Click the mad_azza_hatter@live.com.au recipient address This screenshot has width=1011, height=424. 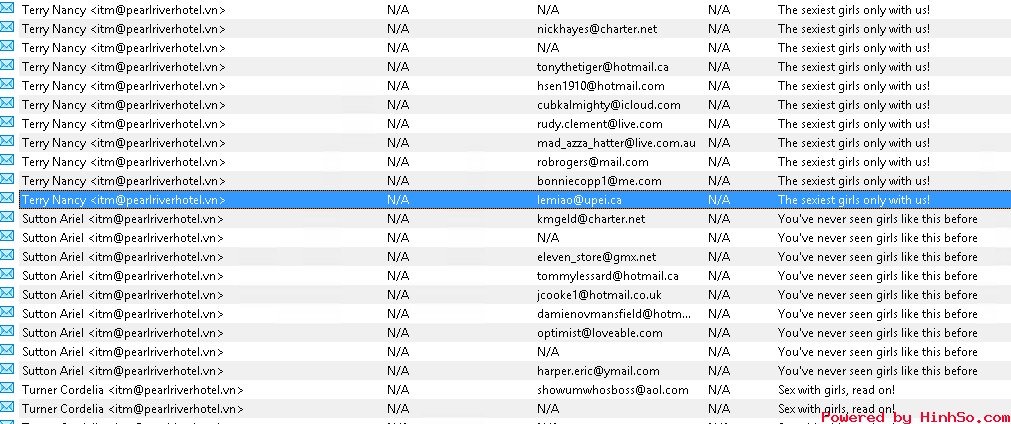pos(615,143)
